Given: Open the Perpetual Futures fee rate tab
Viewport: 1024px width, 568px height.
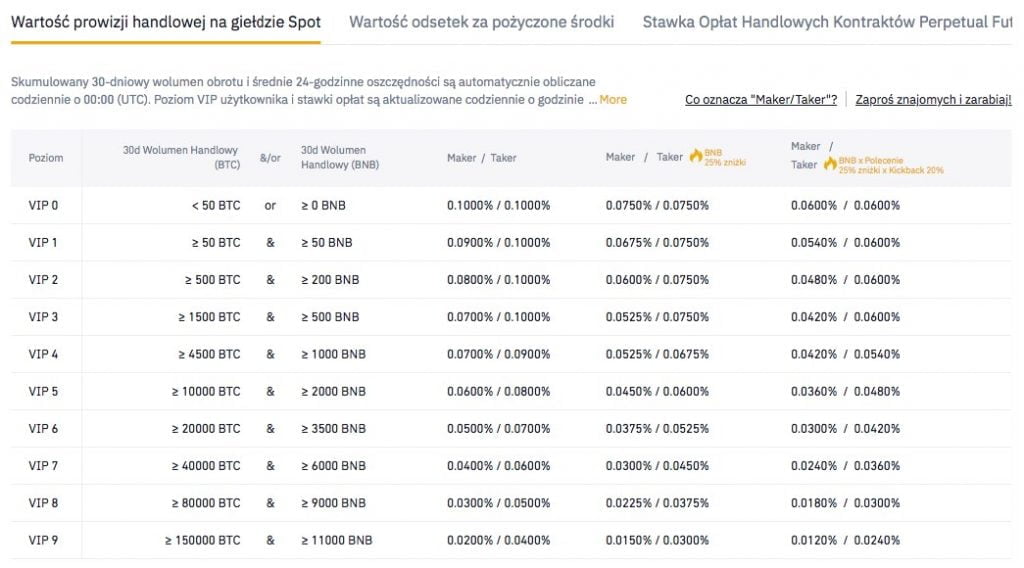Looking at the screenshot, I should 827,22.
